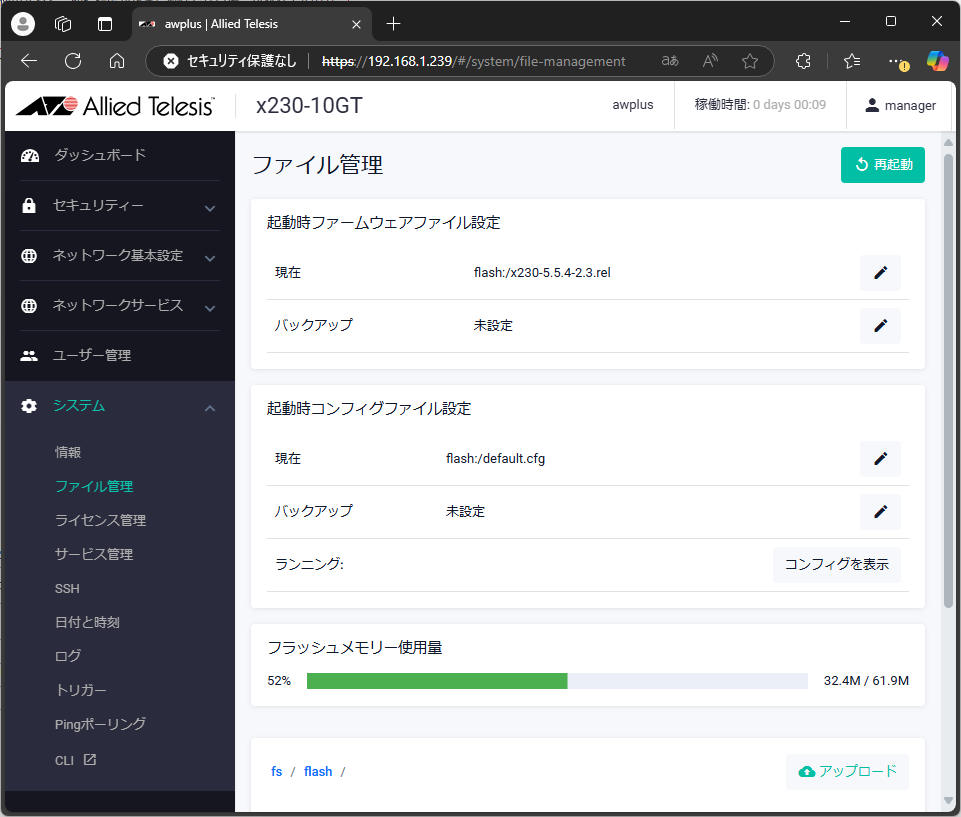Open the ダッシュボード page
Image resolution: width=961 pixels, height=817 pixels.
(99, 155)
